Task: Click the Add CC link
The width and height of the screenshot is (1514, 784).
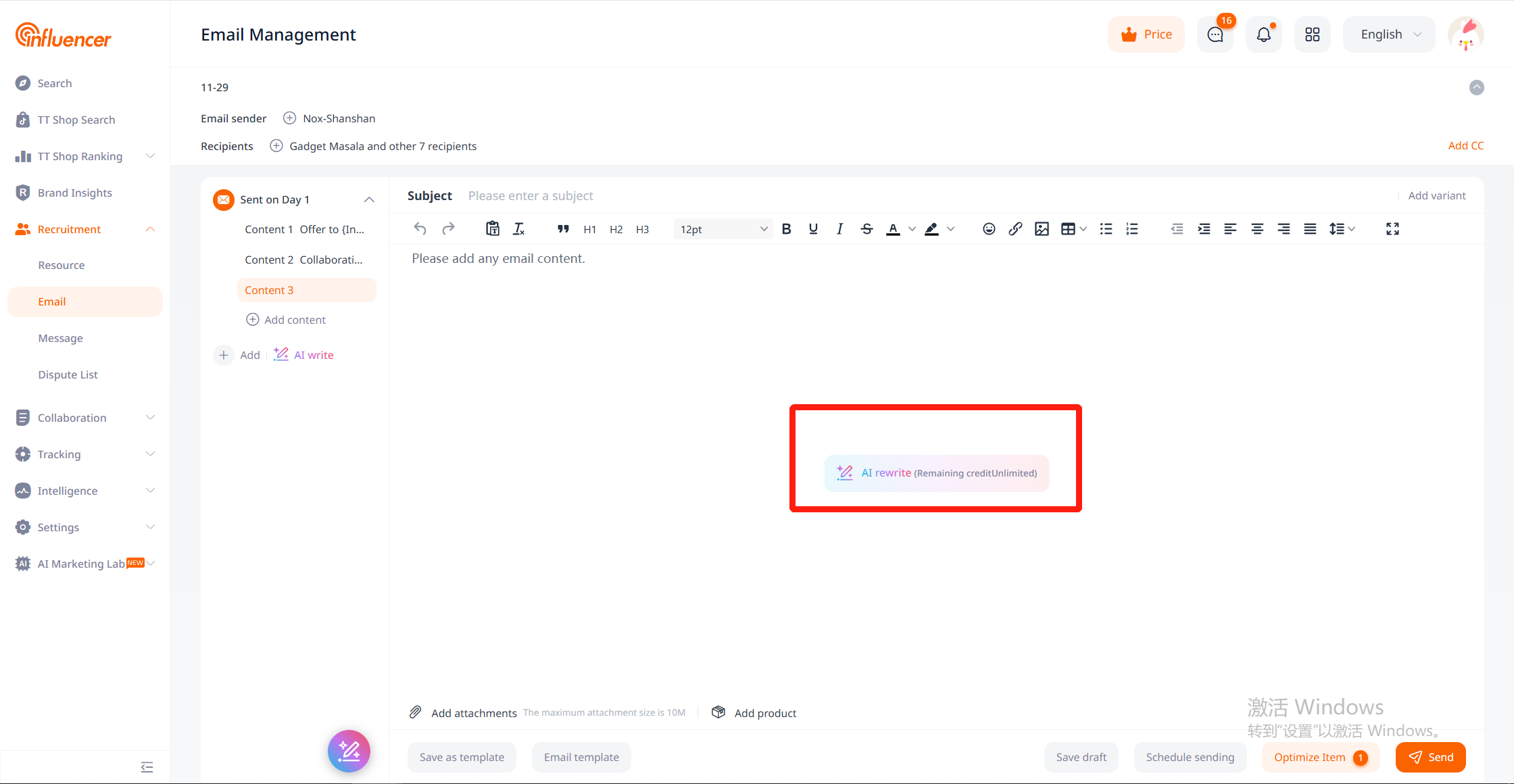Action: pos(1465,145)
